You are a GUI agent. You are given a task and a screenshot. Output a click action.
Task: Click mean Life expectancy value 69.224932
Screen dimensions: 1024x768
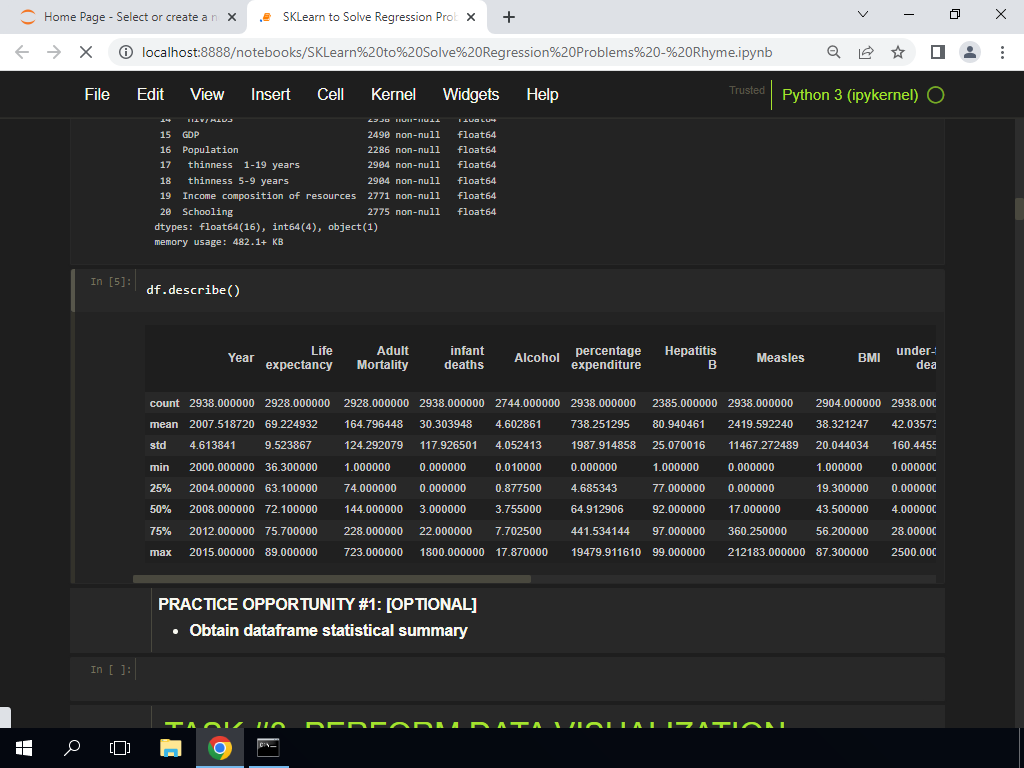pos(291,424)
